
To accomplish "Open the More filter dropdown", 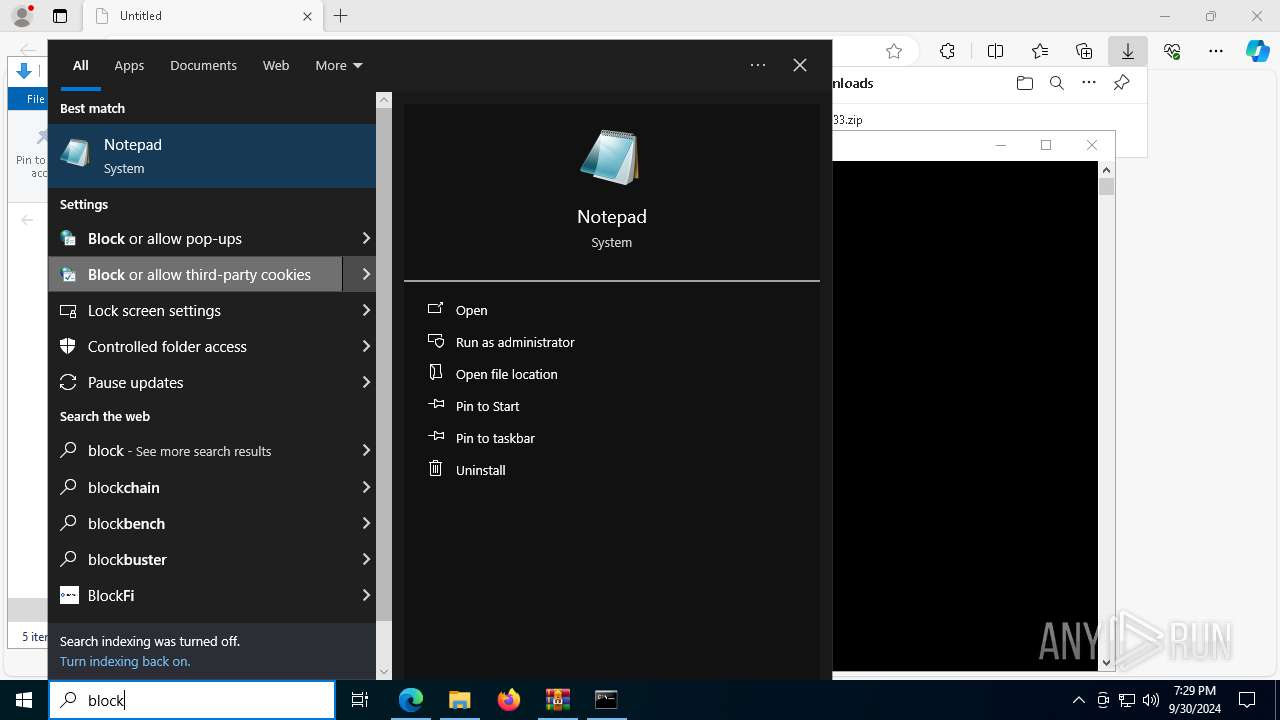I will [x=339, y=65].
